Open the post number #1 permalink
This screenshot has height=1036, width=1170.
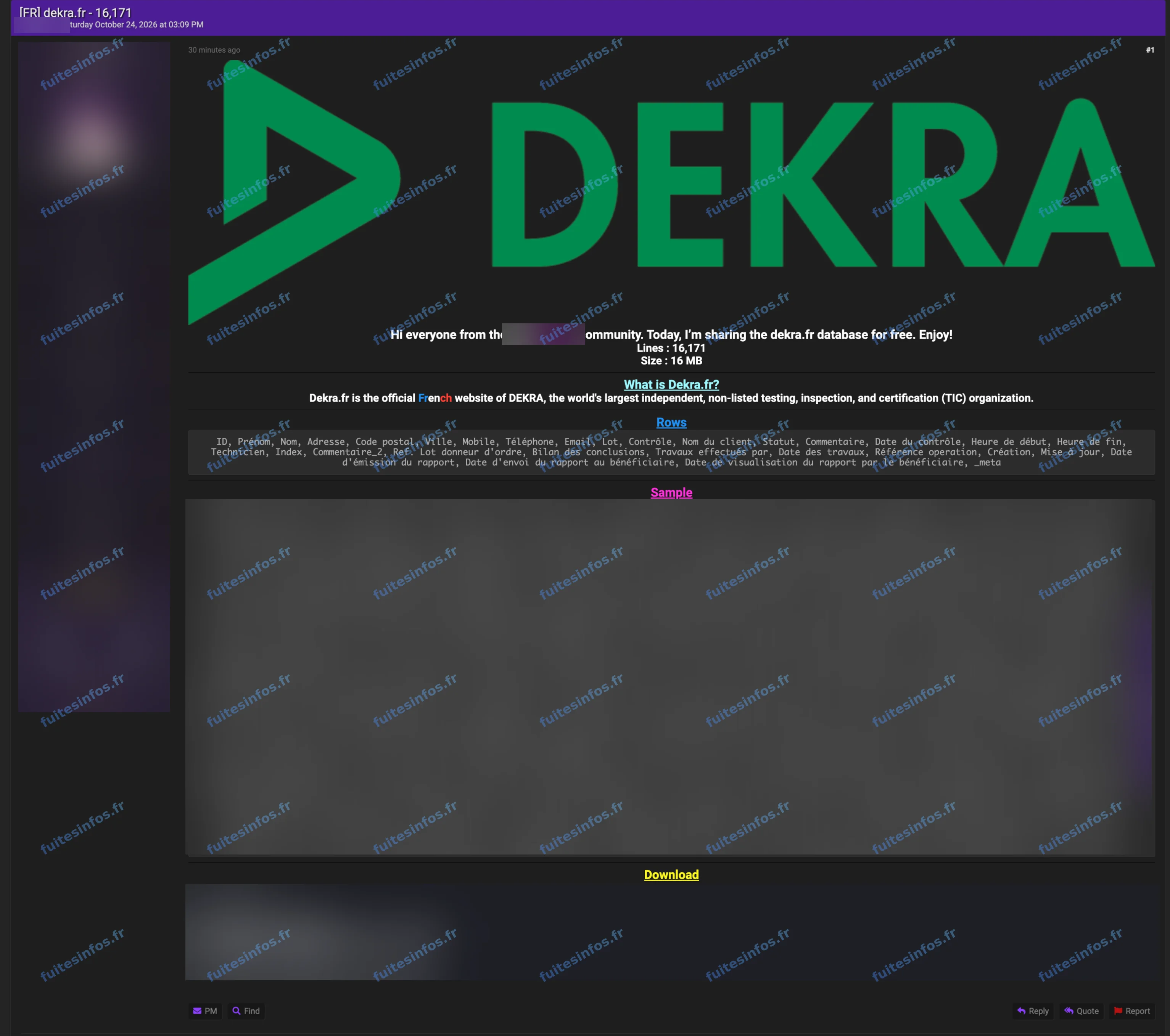[x=1150, y=50]
